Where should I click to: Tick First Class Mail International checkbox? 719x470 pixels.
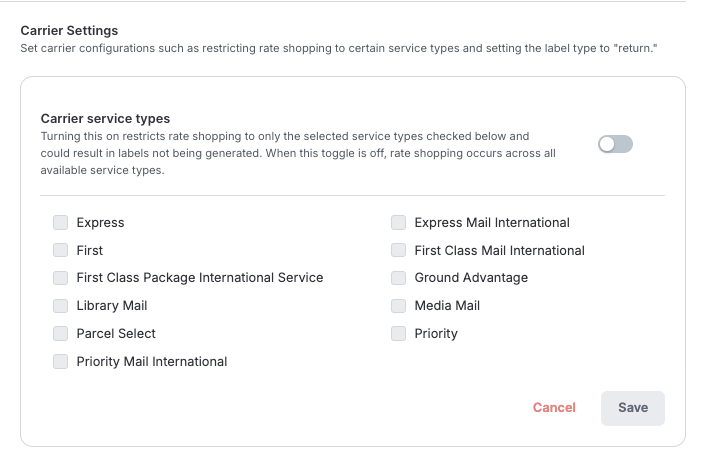click(399, 250)
